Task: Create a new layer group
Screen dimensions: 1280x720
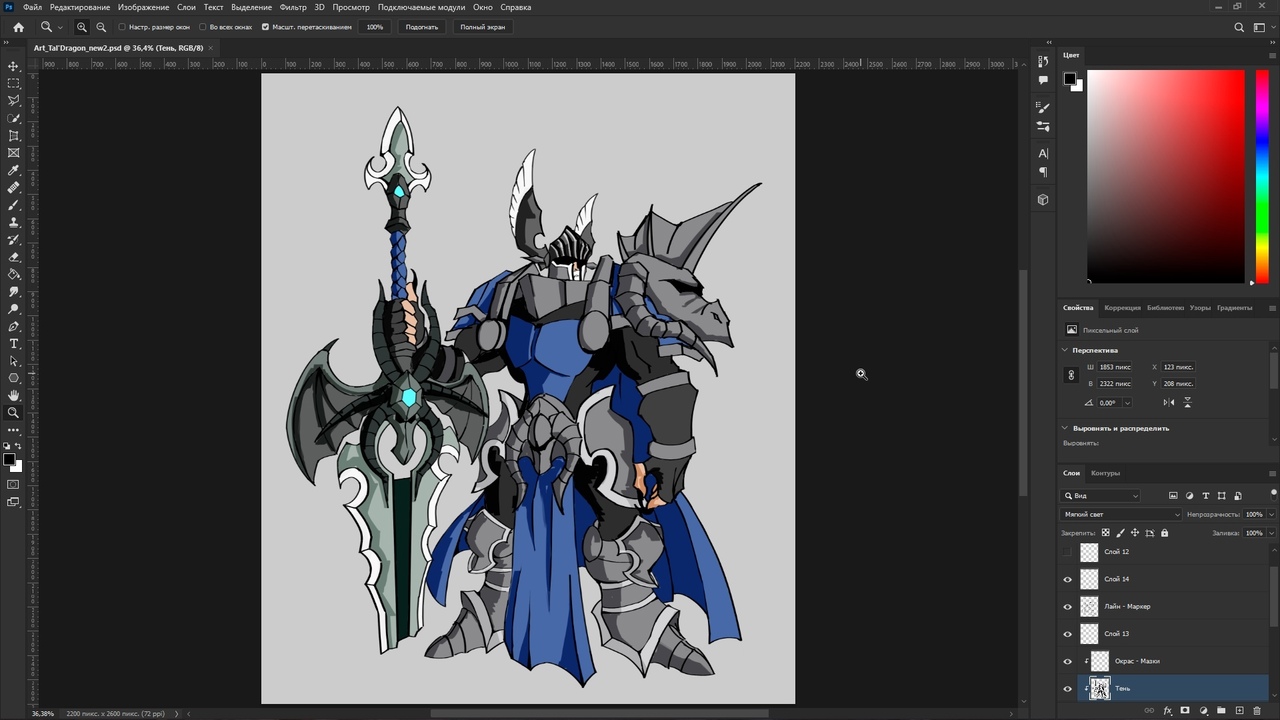Action: tap(1221, 711)
